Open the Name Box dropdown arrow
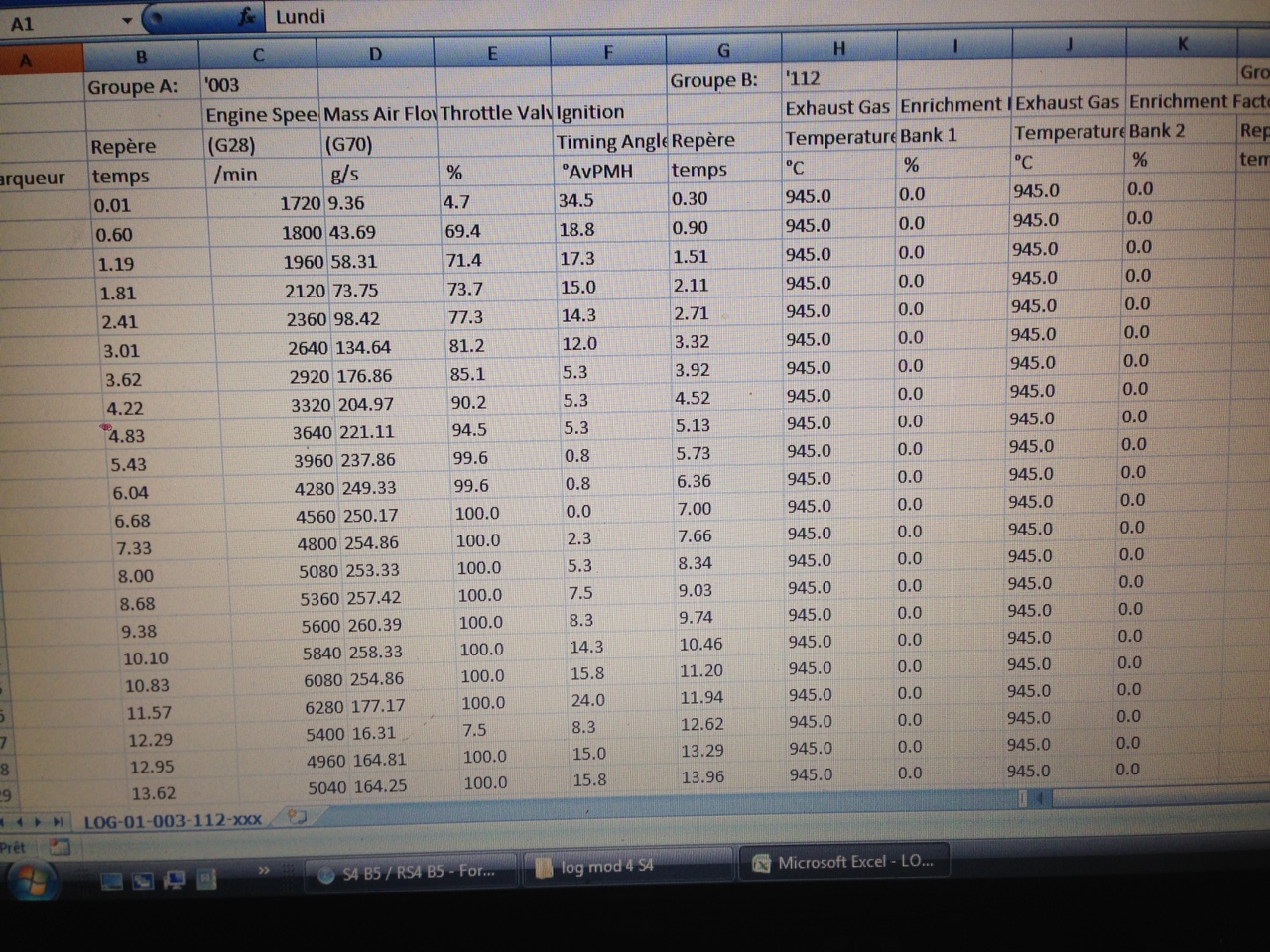This screenshot has height=952, width=1270. [x=127, y=21]
